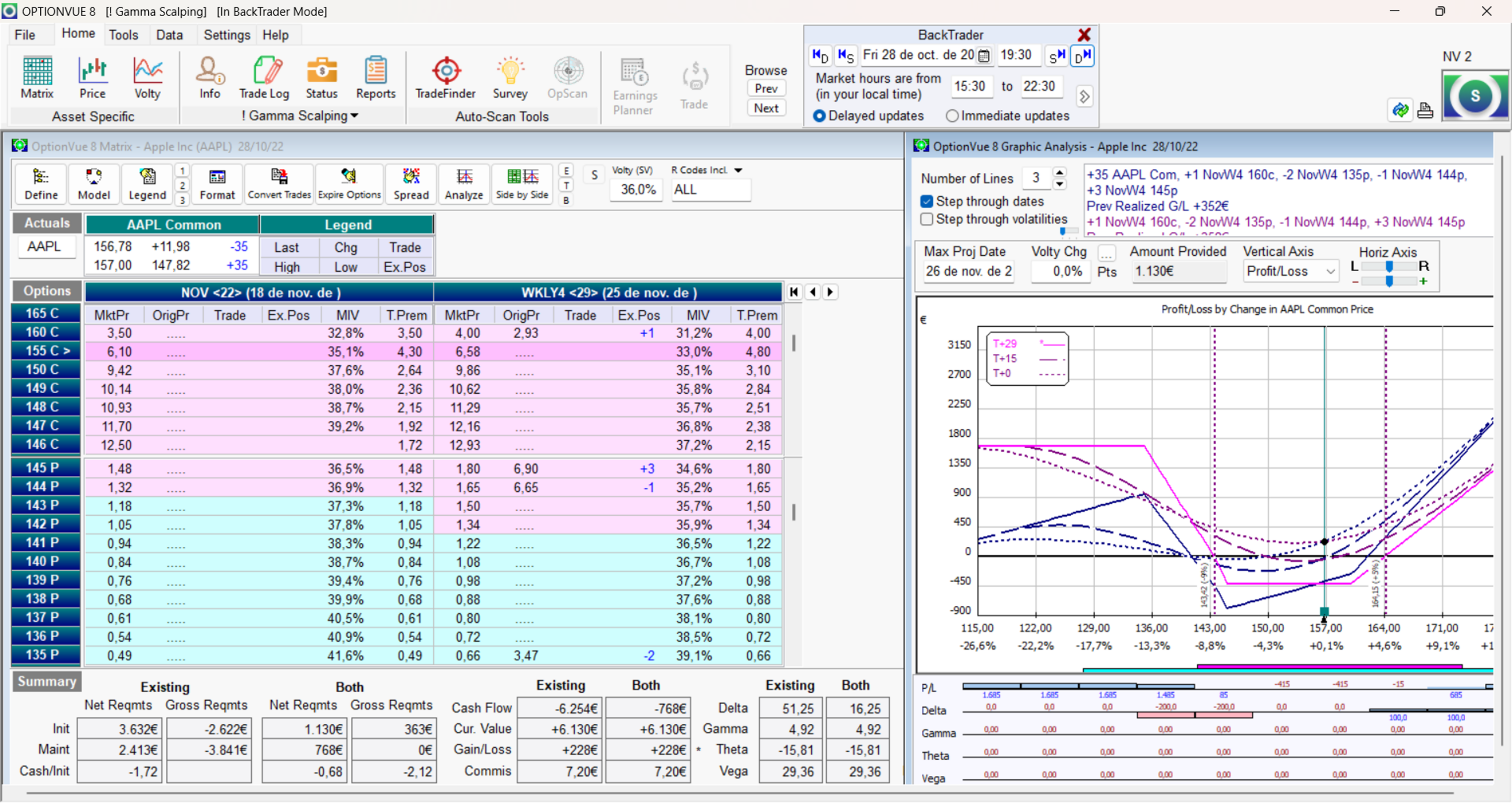Image resolution: width=1512 pixels, height=803 pixels.
Task: Expand the BackTrader panel chevron arrow
Action: coord(1084,96)
